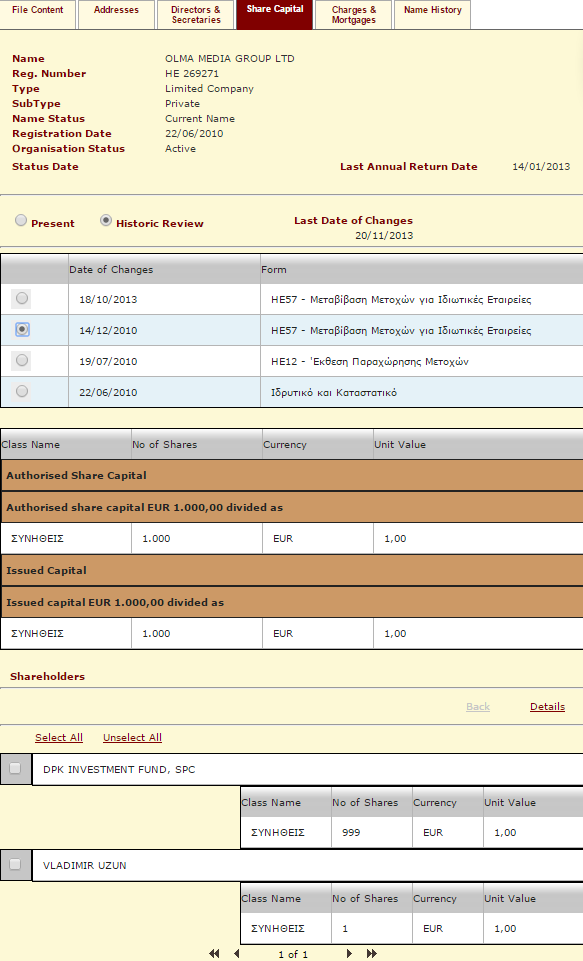
Task: Click the Back link
Action: [478, 707]
